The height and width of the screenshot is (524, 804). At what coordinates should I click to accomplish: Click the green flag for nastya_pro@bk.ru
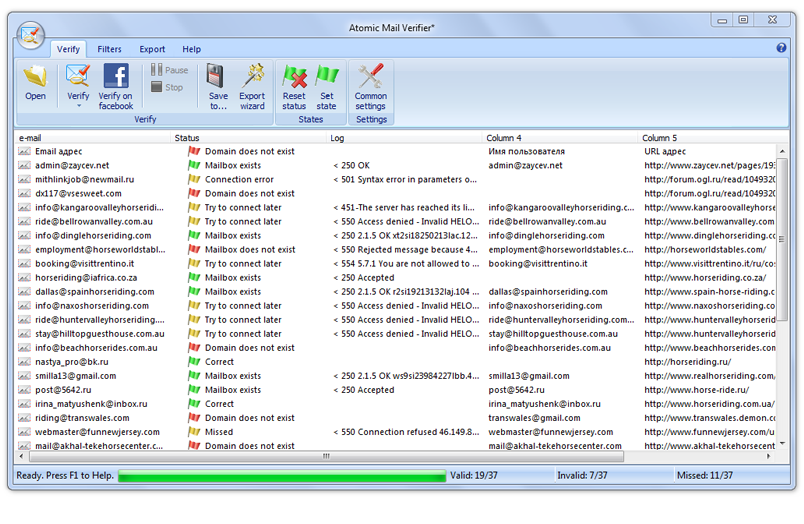tap(194, 361)
